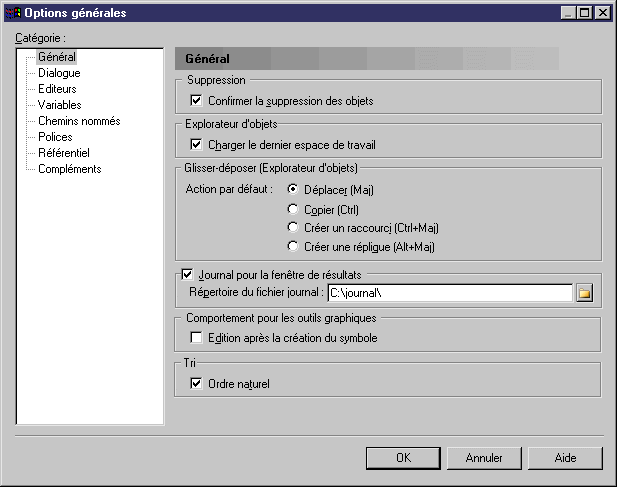Click the application icon in title bar

tap(13, 12)
